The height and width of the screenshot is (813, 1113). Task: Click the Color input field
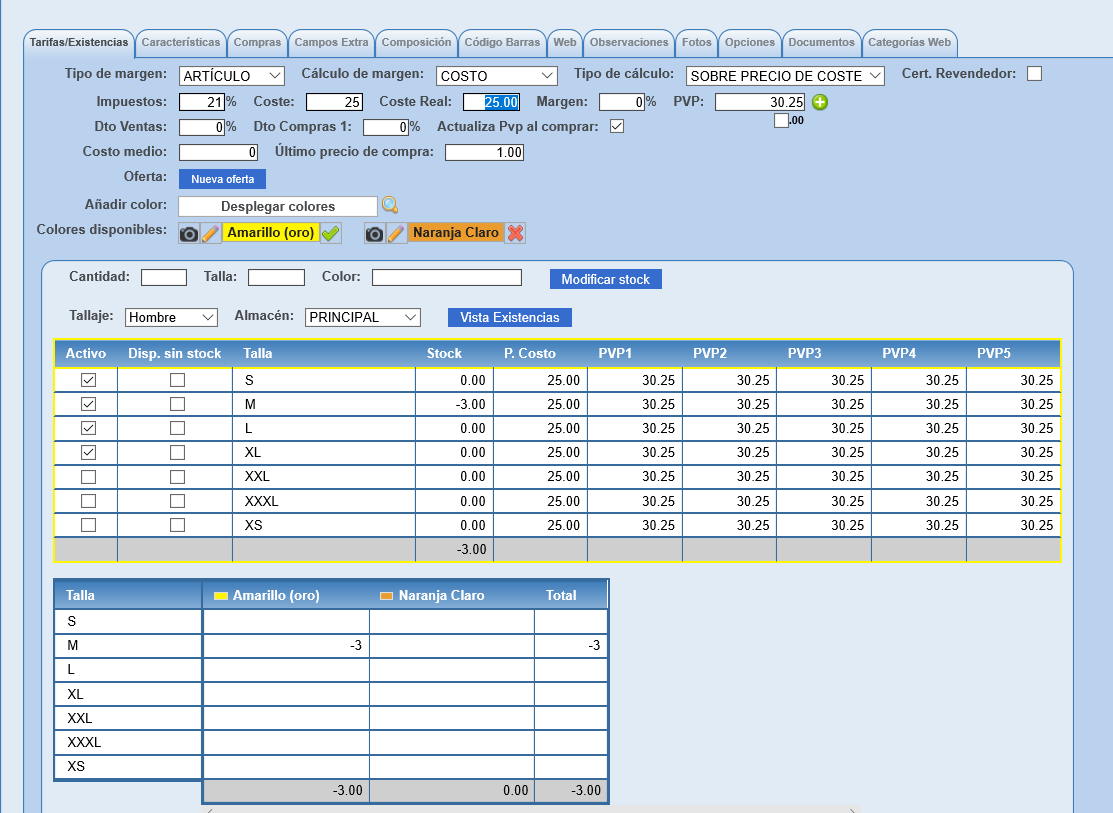(447, 277)
